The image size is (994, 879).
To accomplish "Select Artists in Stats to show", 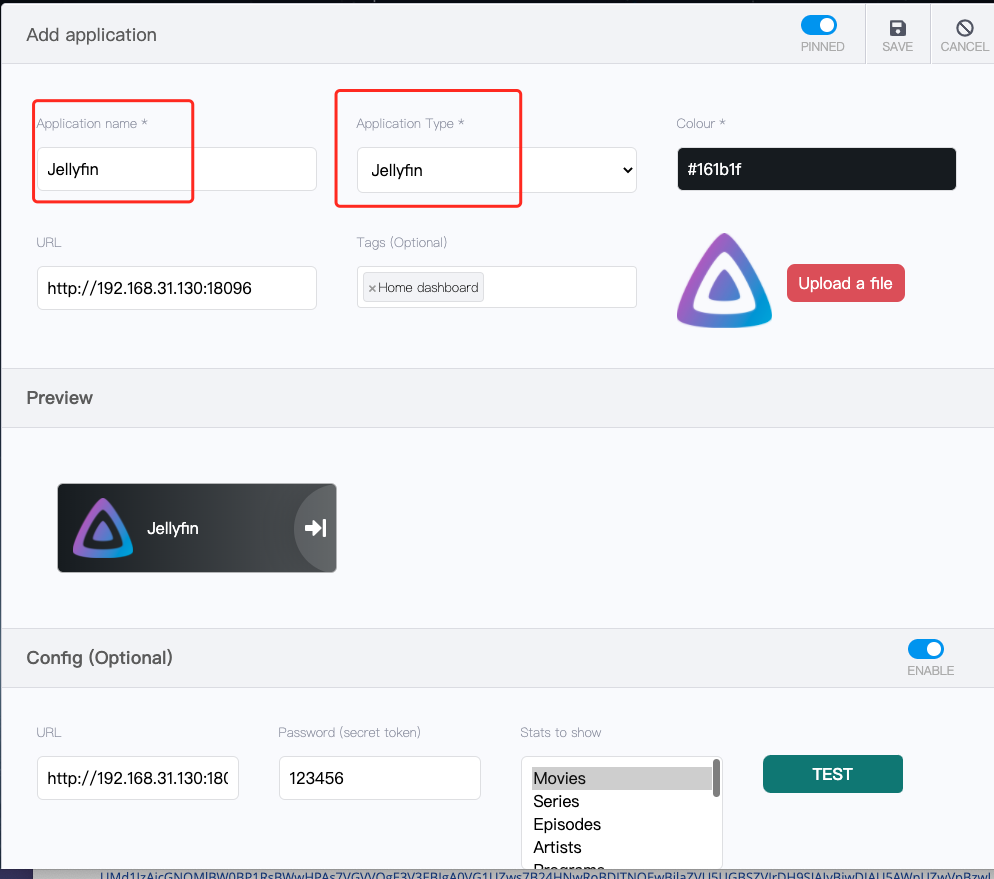I will tap(621, 847).
